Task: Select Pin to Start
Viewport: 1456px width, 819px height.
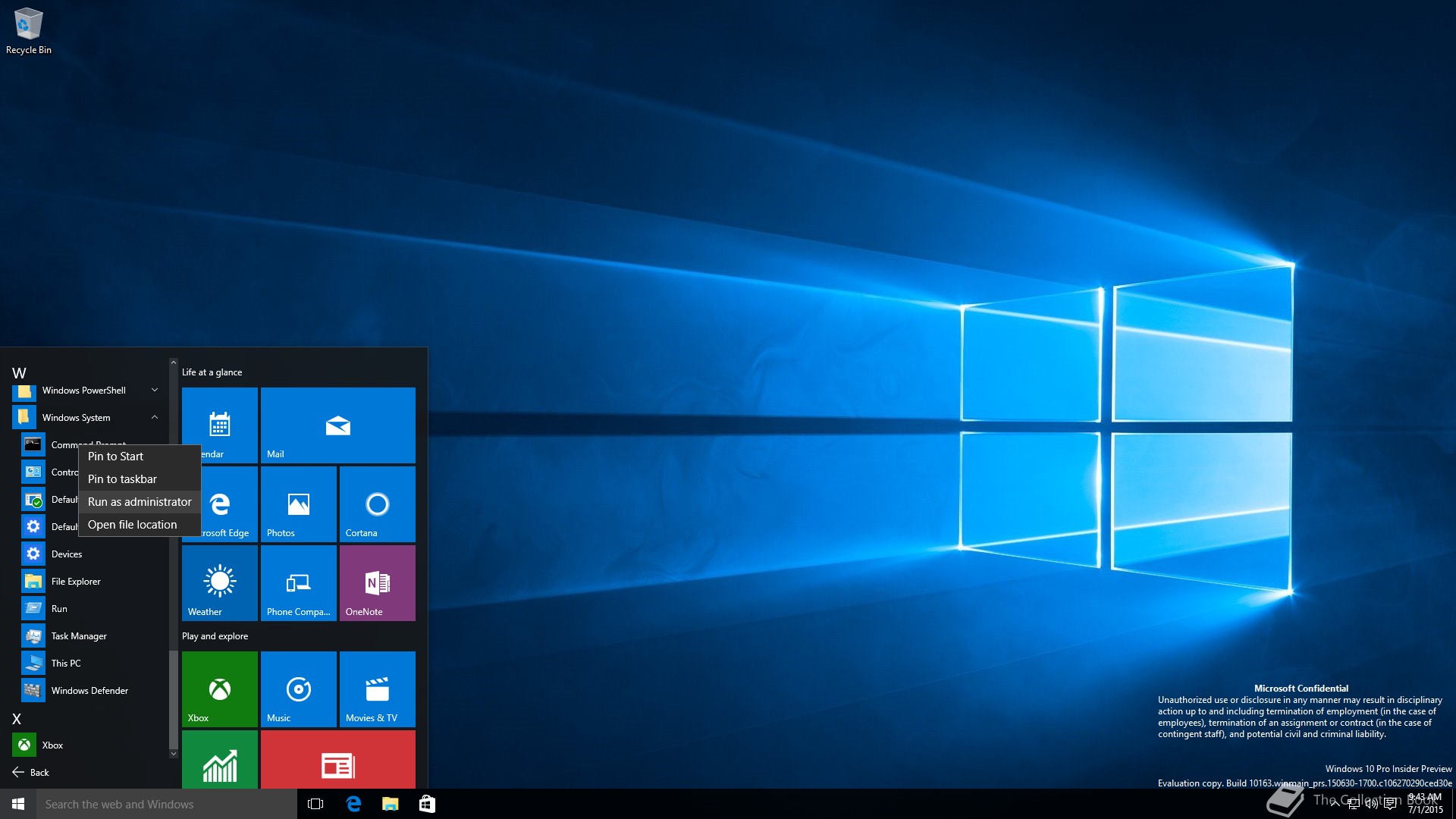Action: [x=140, y=457]
